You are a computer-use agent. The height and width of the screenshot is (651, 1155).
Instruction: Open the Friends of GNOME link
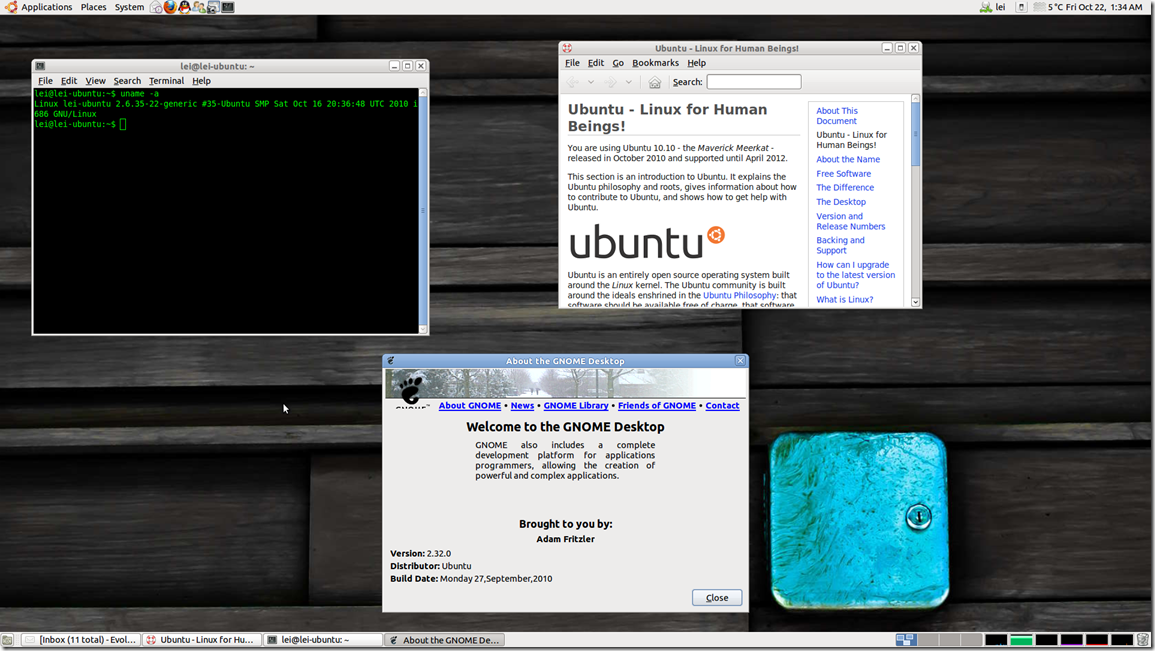click(657, 406)
